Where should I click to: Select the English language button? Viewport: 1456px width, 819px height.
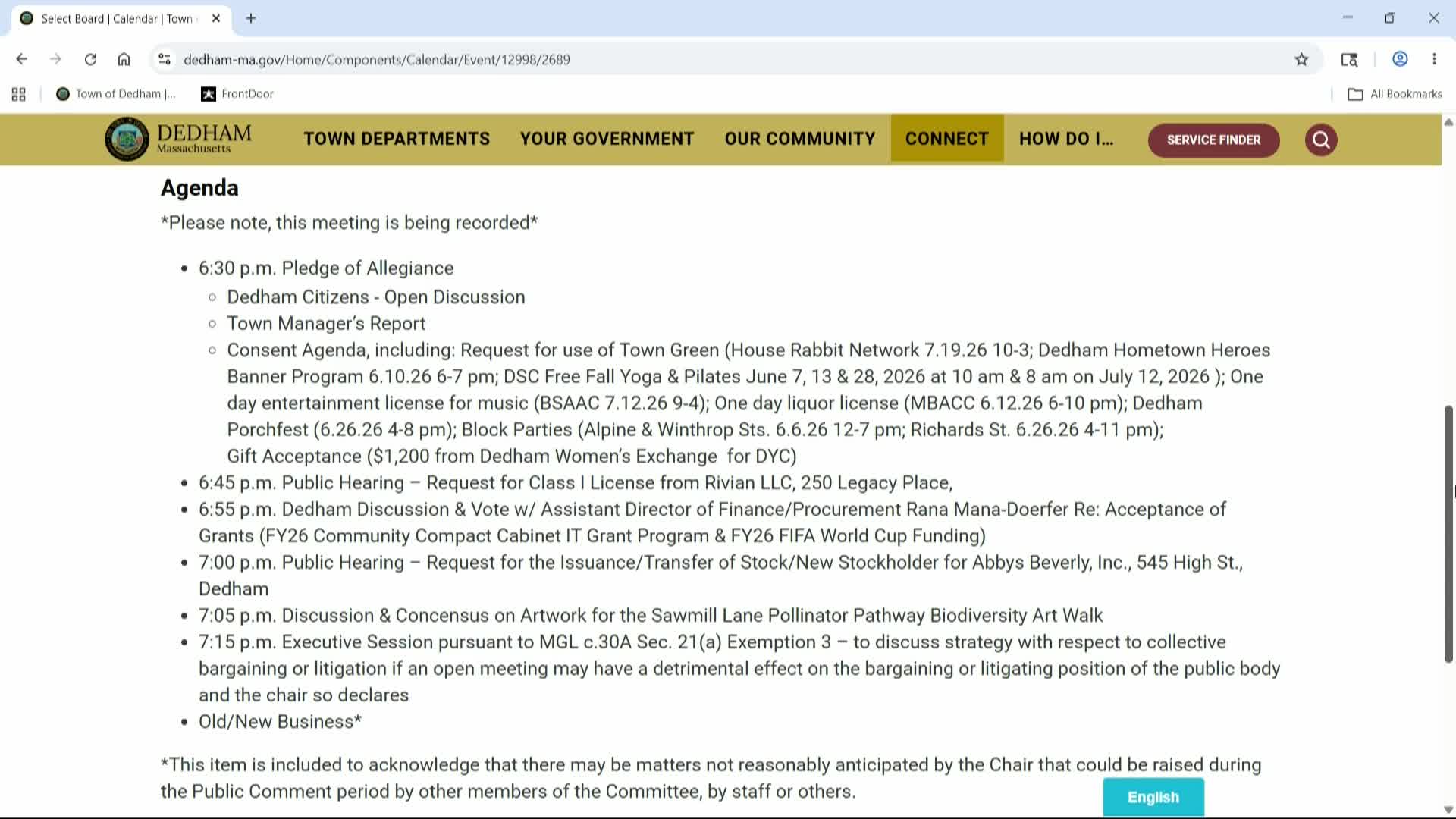[1153, 797]
